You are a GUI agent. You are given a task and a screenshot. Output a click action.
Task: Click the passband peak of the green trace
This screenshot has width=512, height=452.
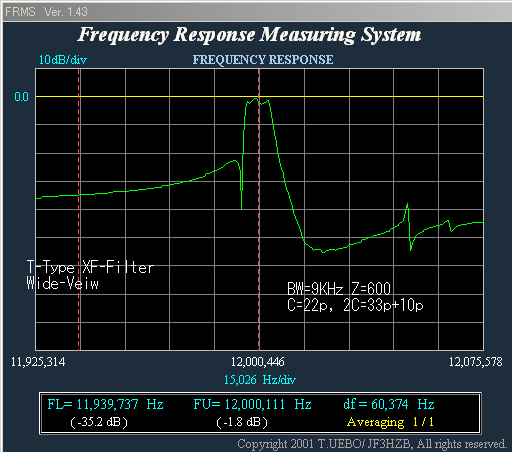click(x=256, y=99)
